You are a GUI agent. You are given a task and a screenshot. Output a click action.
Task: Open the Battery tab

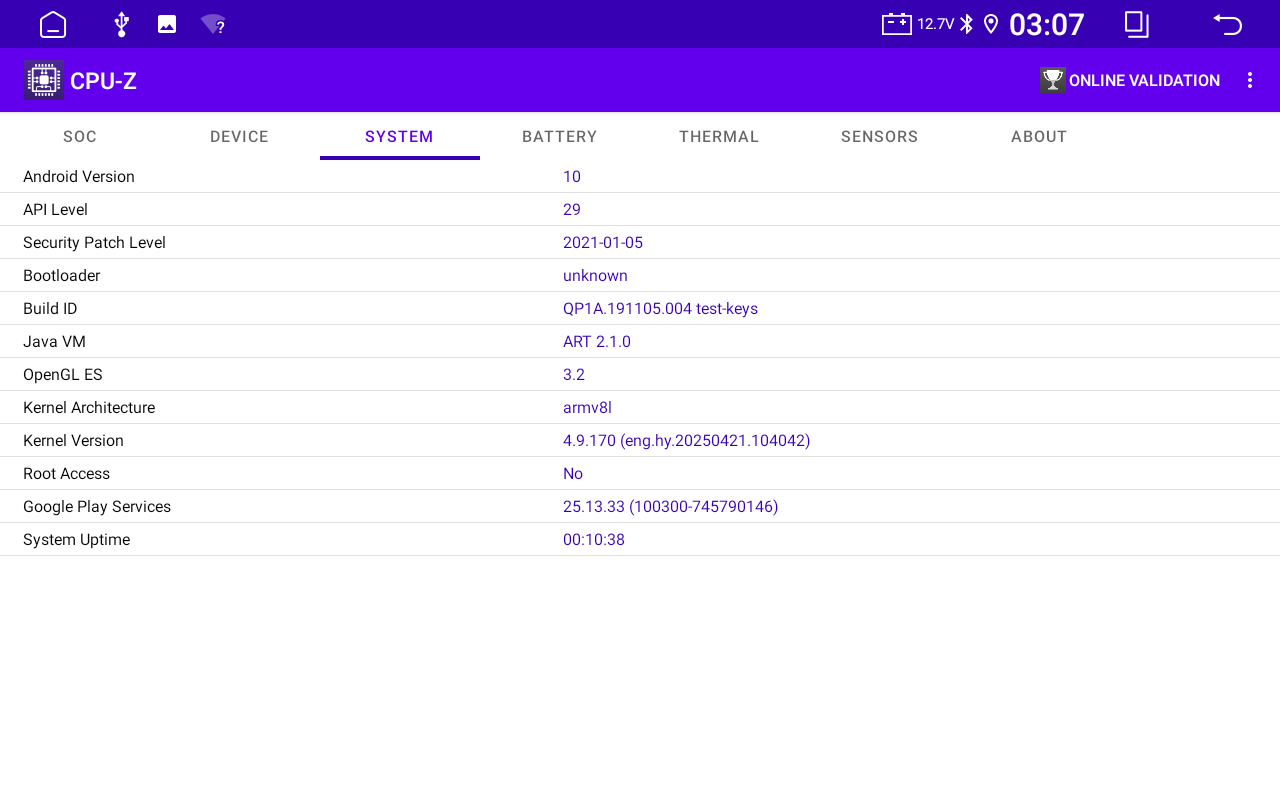[x=559, y=137]
